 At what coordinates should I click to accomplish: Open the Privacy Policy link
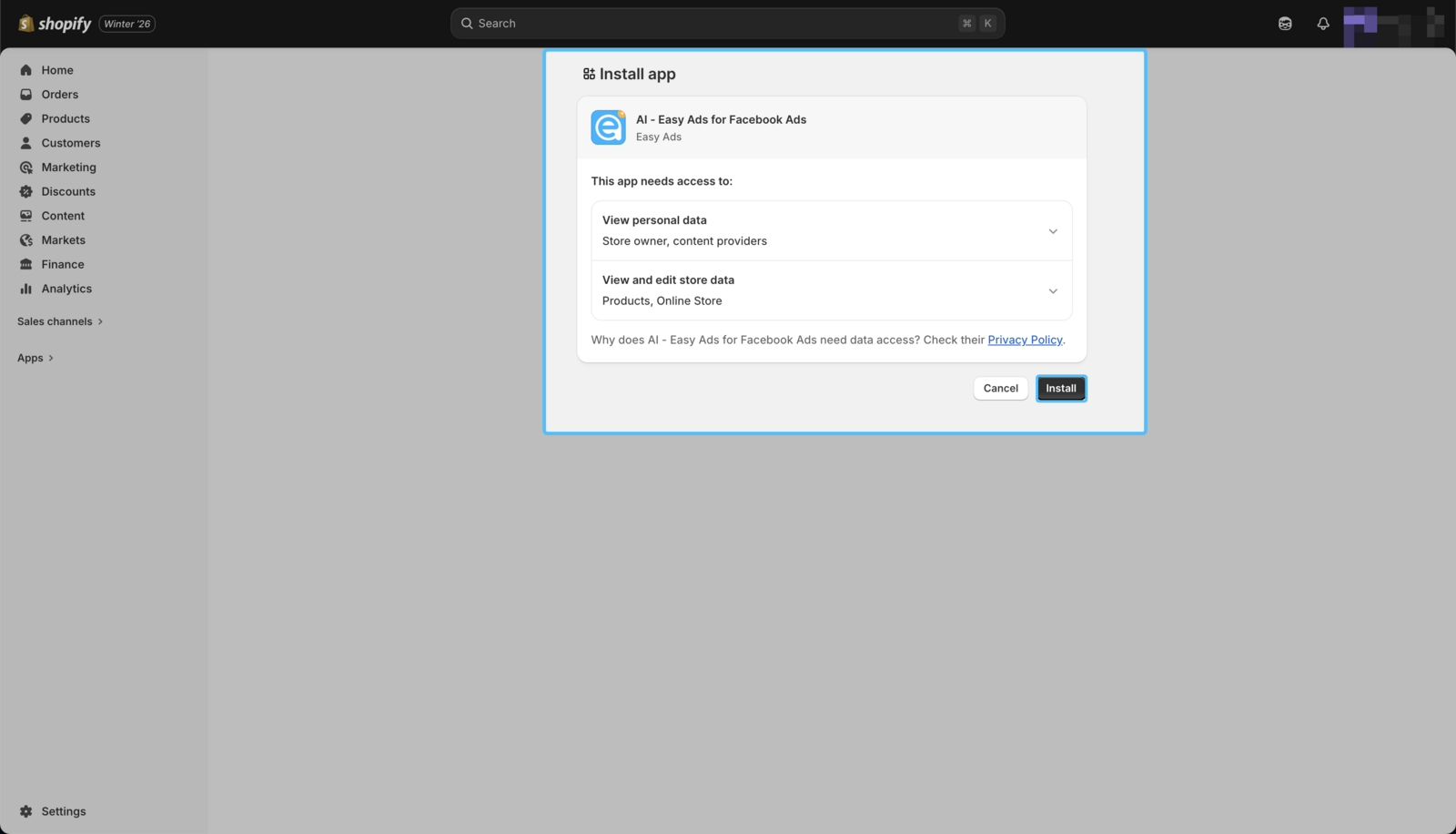[x=1025, y=340]
